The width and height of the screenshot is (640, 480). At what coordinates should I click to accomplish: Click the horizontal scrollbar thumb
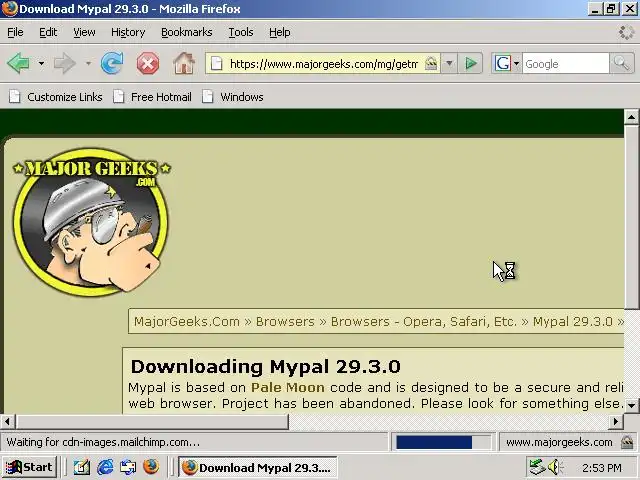[x=152, y=422]
